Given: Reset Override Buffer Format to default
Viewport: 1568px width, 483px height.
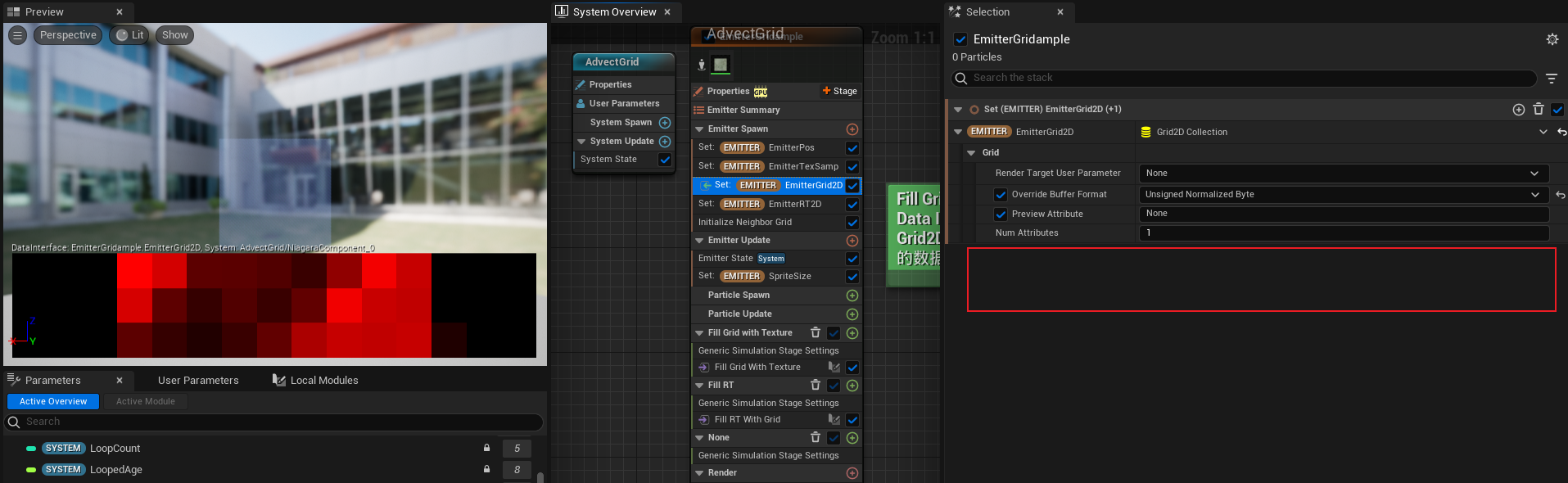Looking at the screenshot, I should 1560,195.
